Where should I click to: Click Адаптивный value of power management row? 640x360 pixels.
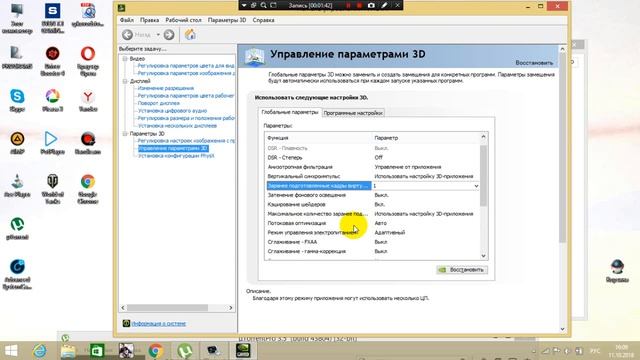pyautogui.click(x=390, y=233)
